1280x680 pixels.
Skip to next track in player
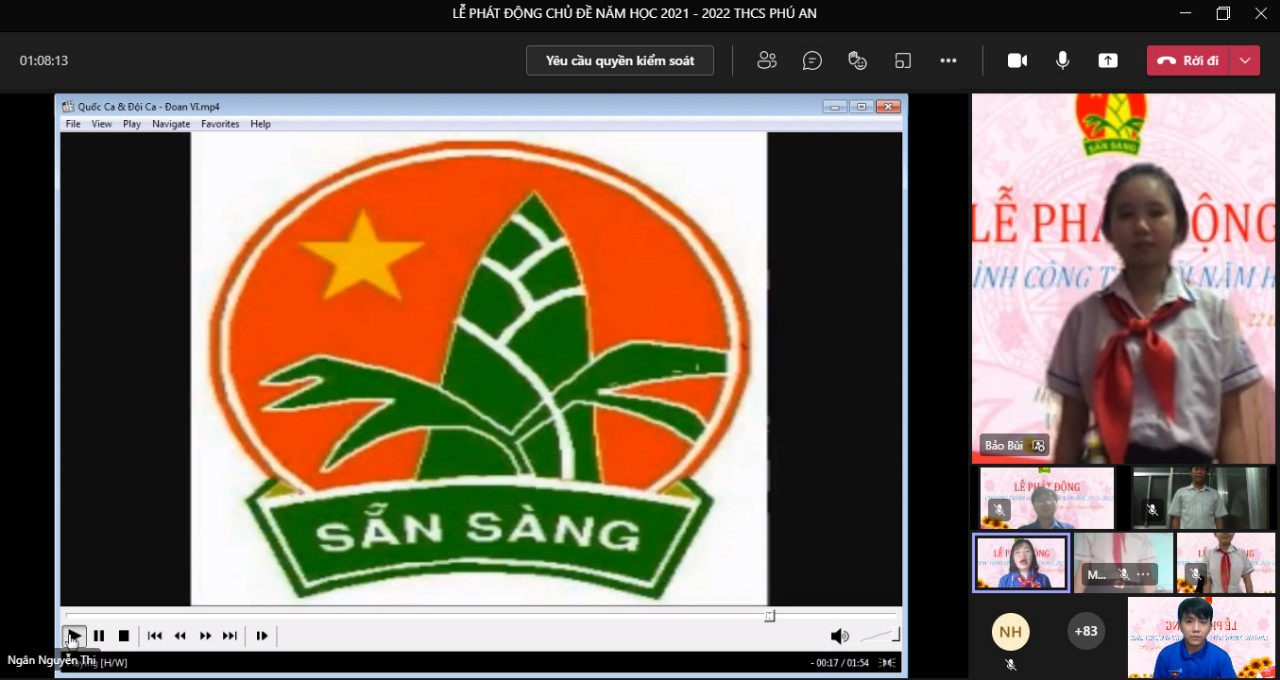coord(230,636)
